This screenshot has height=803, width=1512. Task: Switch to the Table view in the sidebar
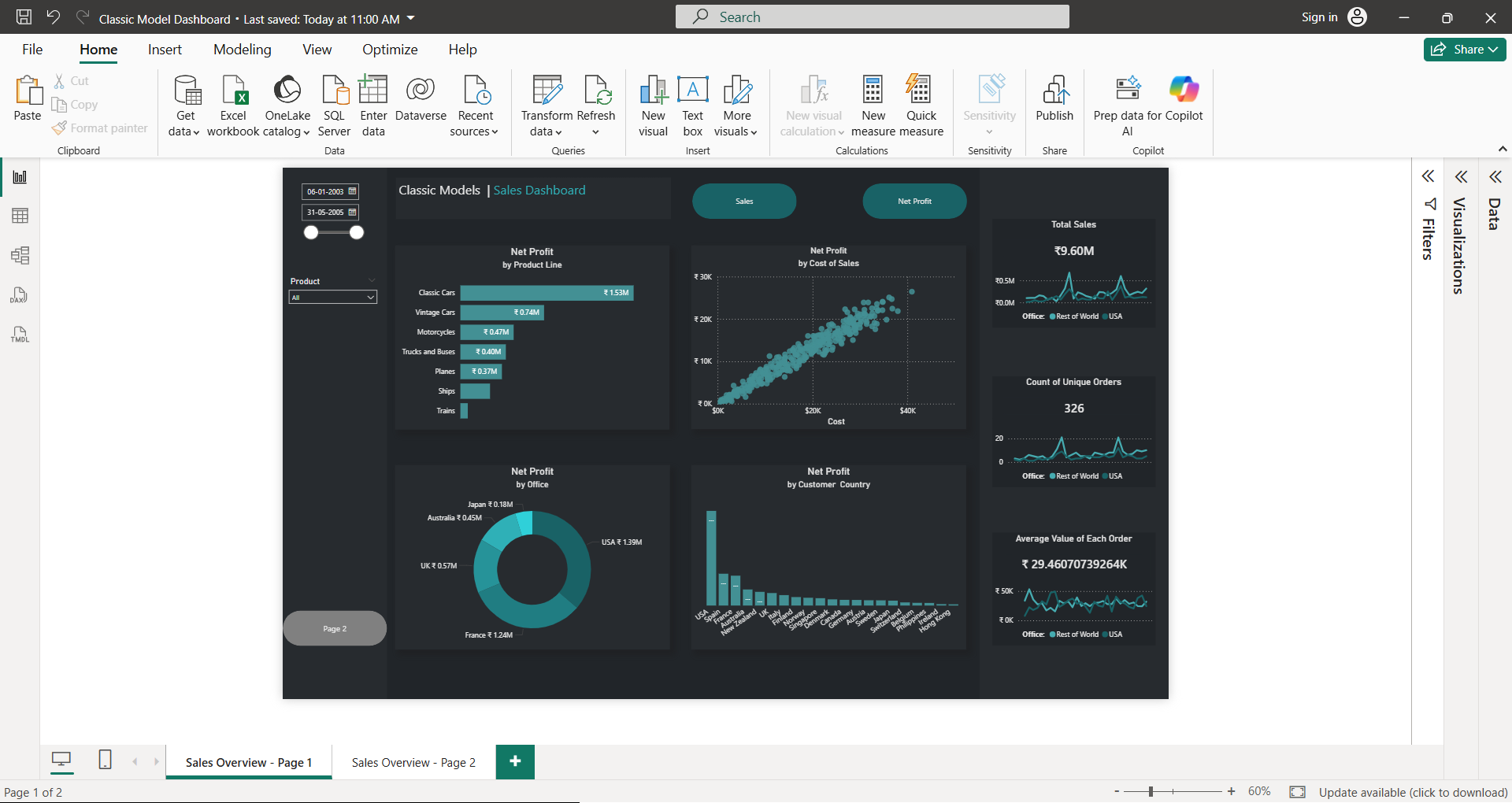coord(20,216)
